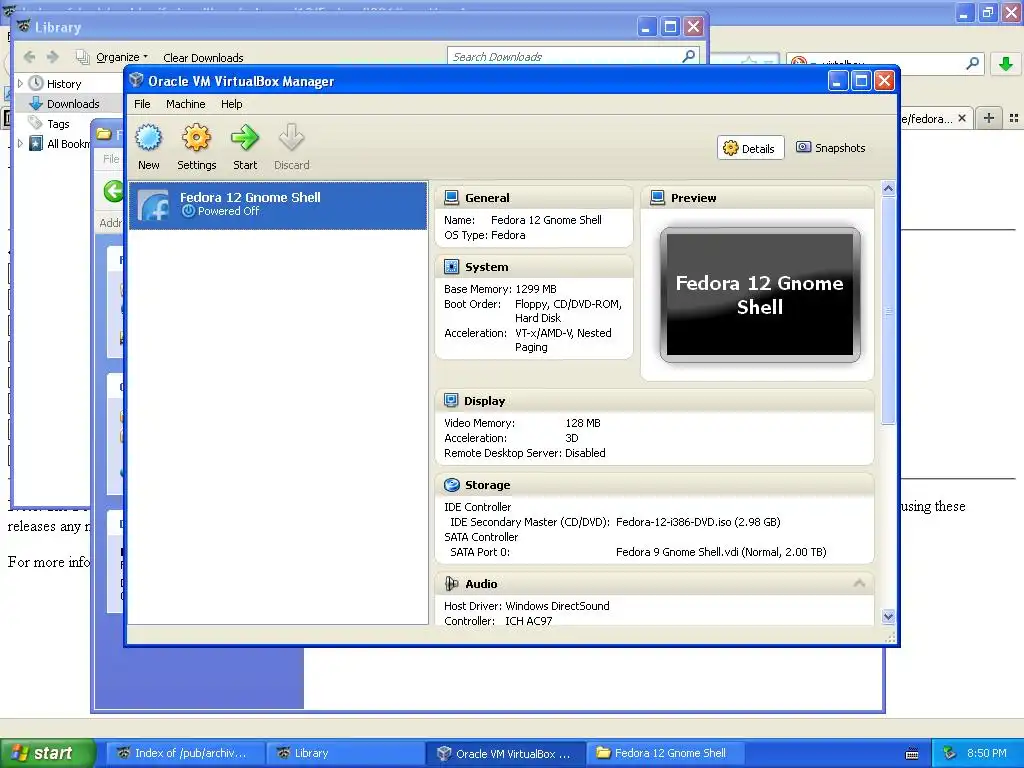Click the on-screen keyboard tray icon

pyautogui.click(x=912, y=754)
